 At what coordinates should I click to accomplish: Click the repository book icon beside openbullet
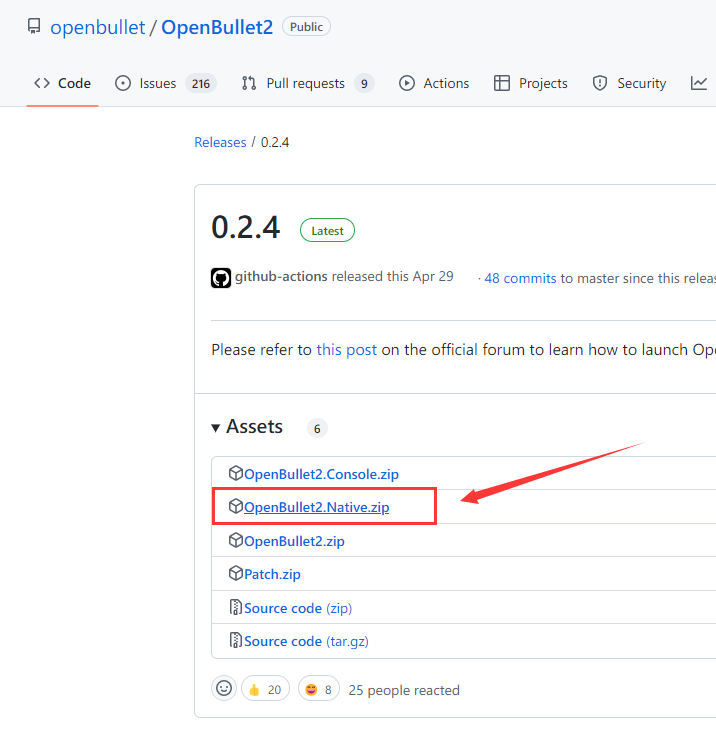click(34, 27)
